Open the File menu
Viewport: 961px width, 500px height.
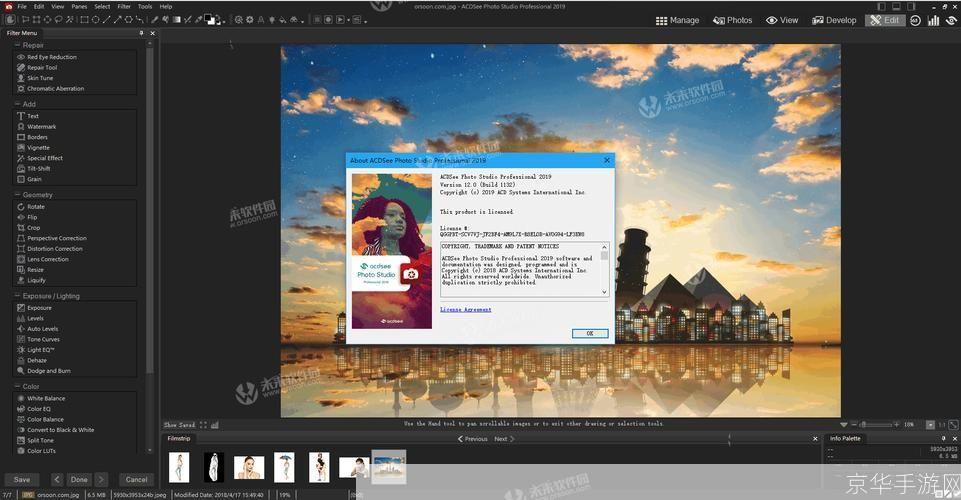22,6
